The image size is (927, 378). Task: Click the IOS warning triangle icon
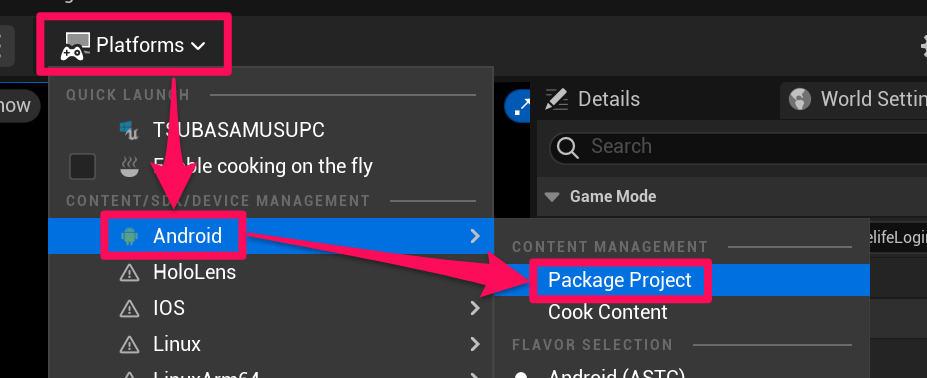pos(129,308)
